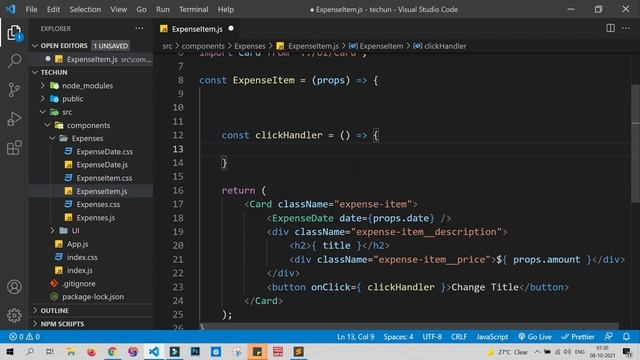This screenshot has height=360, width=640.
Task: Open the Manage gear icon
Action: pyautogui.click(x=14, y=315)
